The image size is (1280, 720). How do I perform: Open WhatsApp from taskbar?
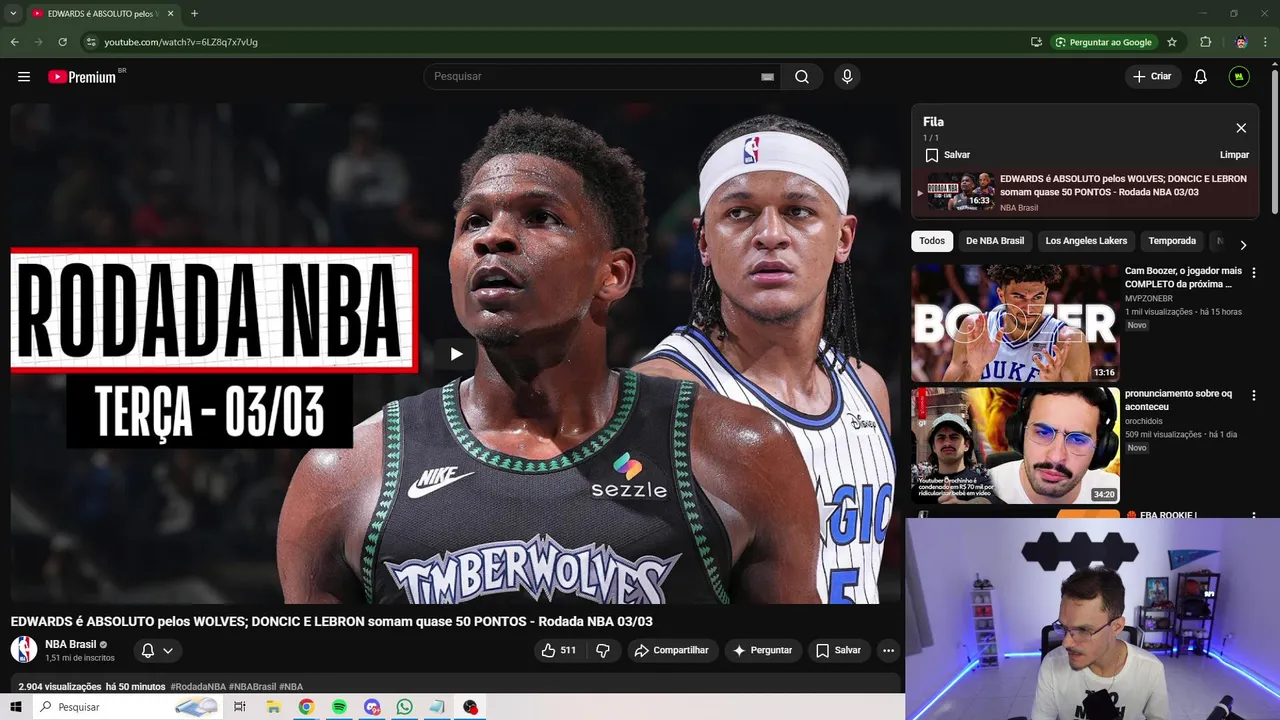click(404, 707)
